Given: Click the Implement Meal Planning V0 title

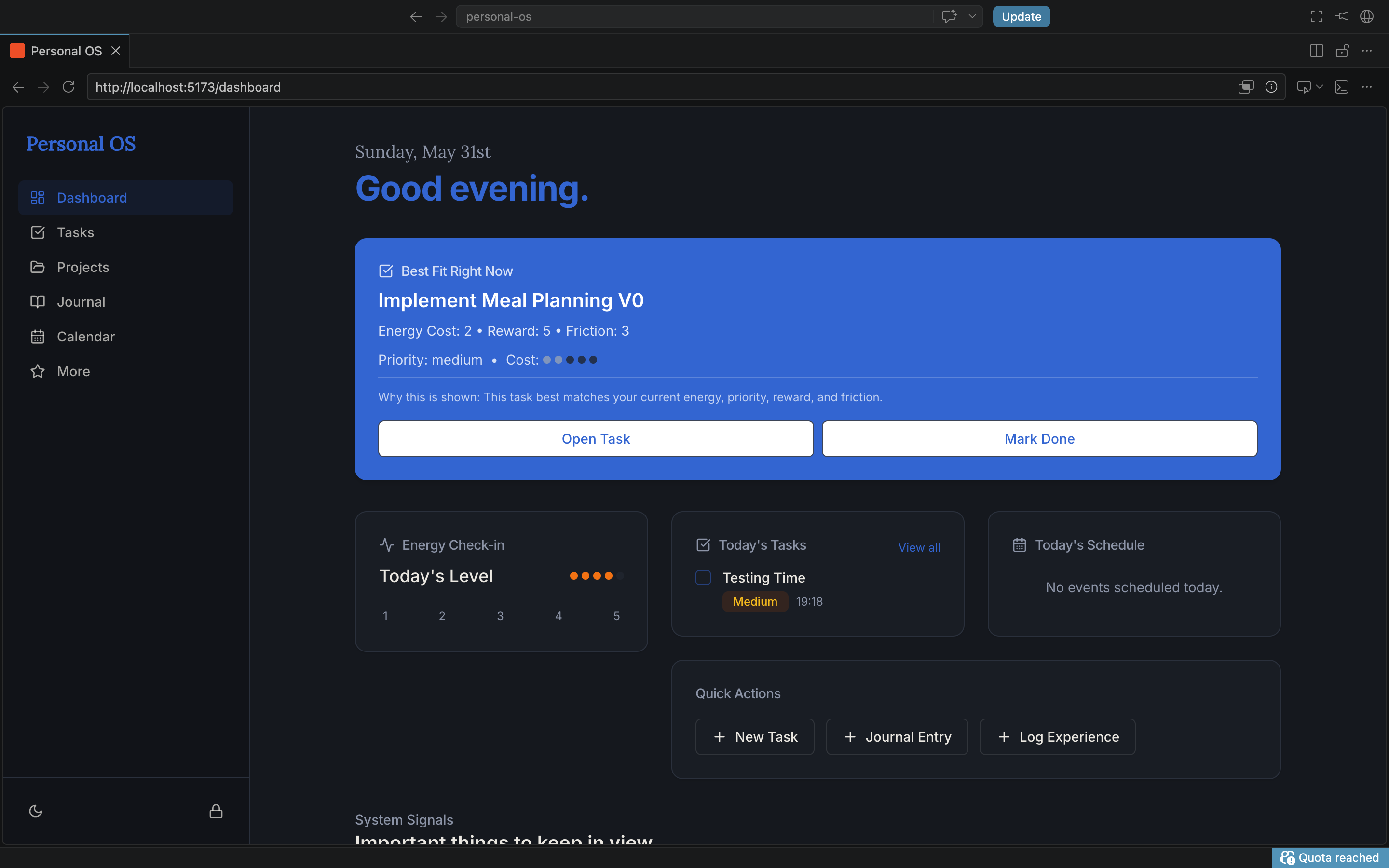Looking at the screenshot, I should coord(511,300).
